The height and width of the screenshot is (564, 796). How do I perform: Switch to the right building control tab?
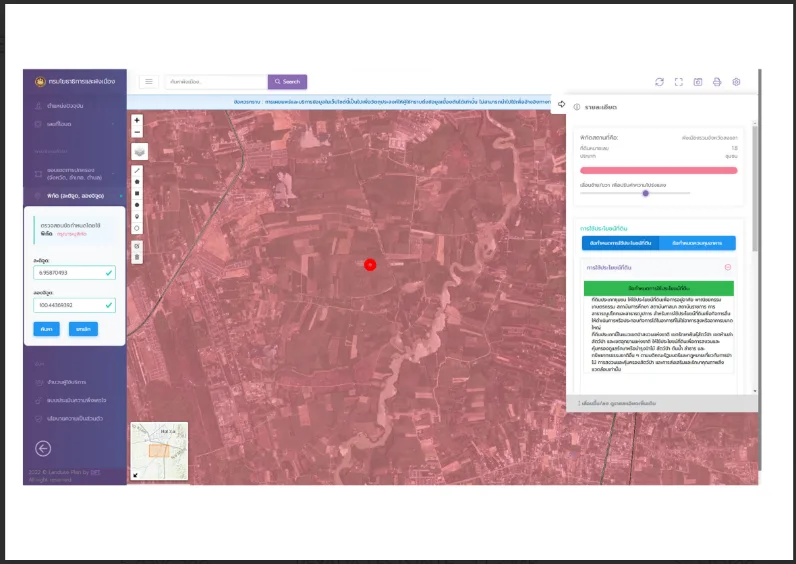click(x=697, y=243)
